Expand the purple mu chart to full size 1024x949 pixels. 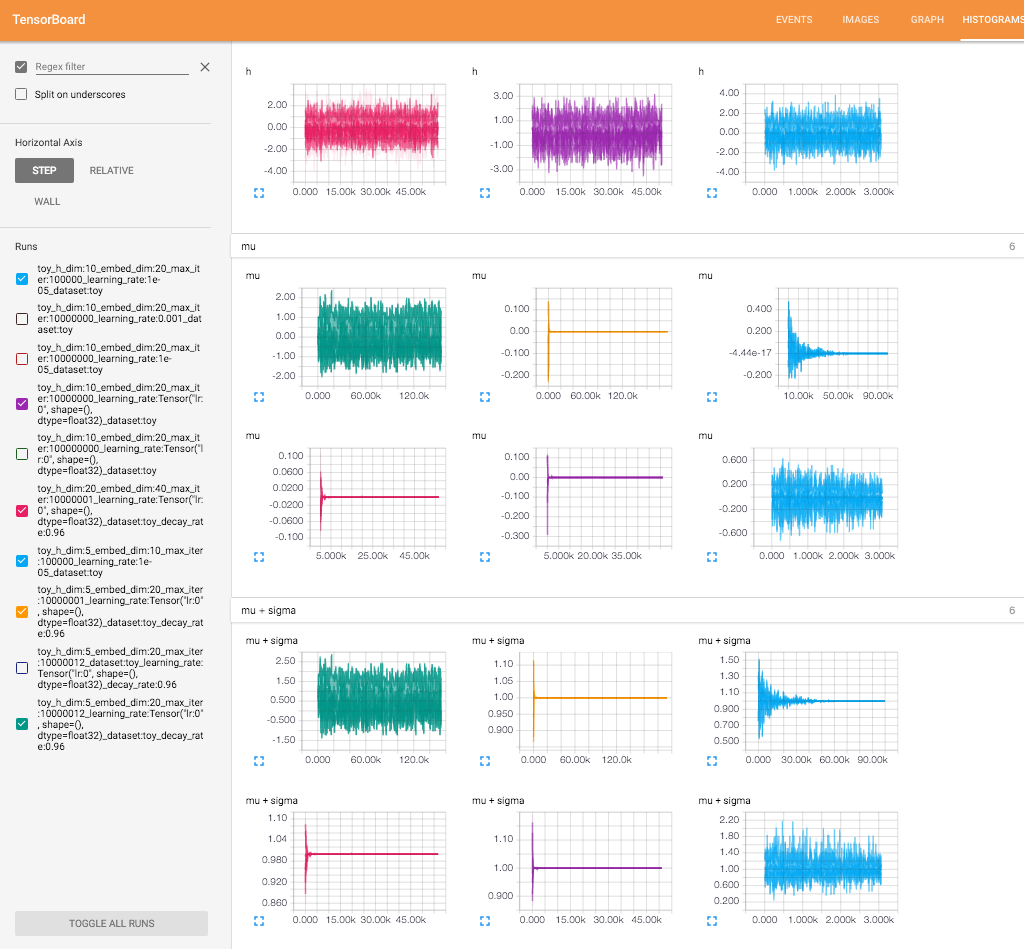(x=485, y=557)
